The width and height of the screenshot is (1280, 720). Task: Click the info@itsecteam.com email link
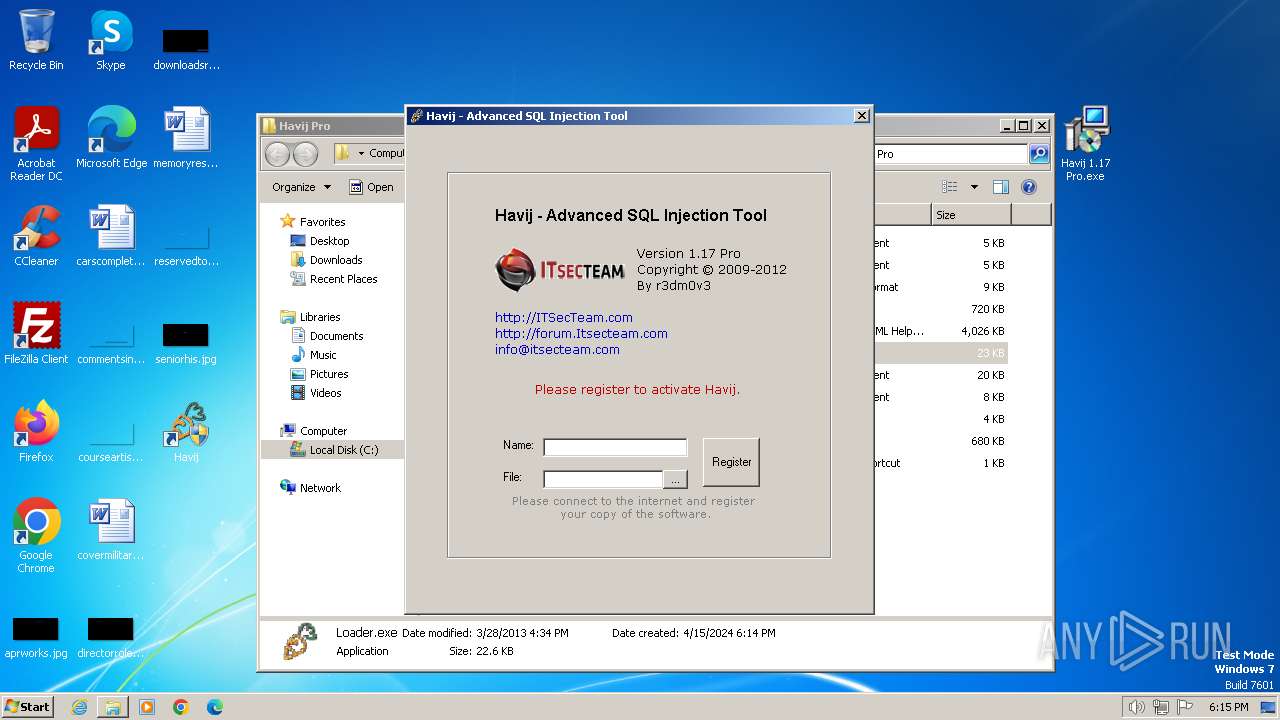pos(557,350)
